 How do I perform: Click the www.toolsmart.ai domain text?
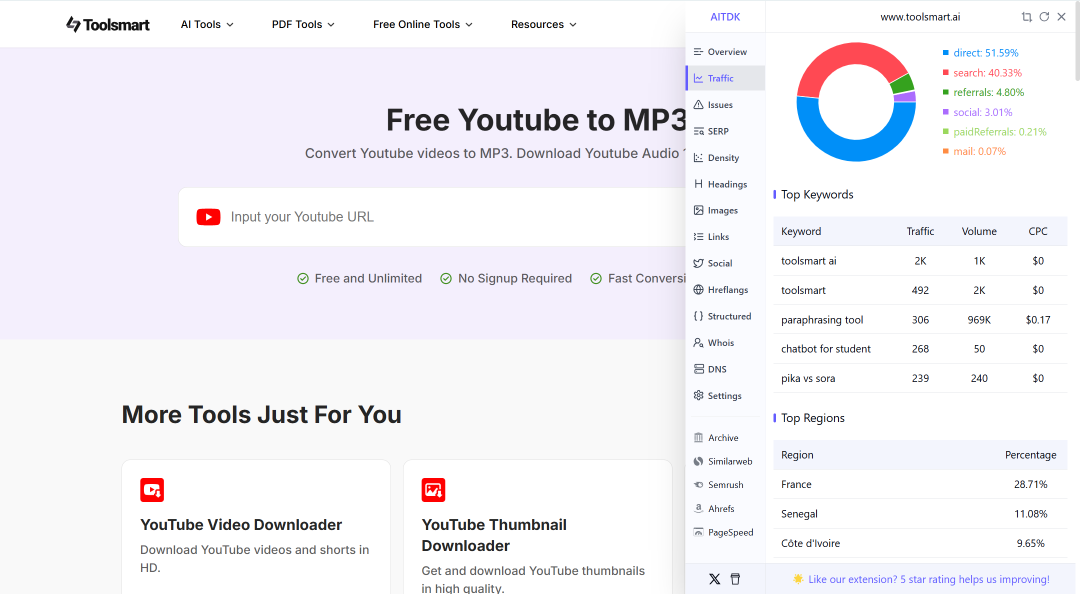click(920, 17)
